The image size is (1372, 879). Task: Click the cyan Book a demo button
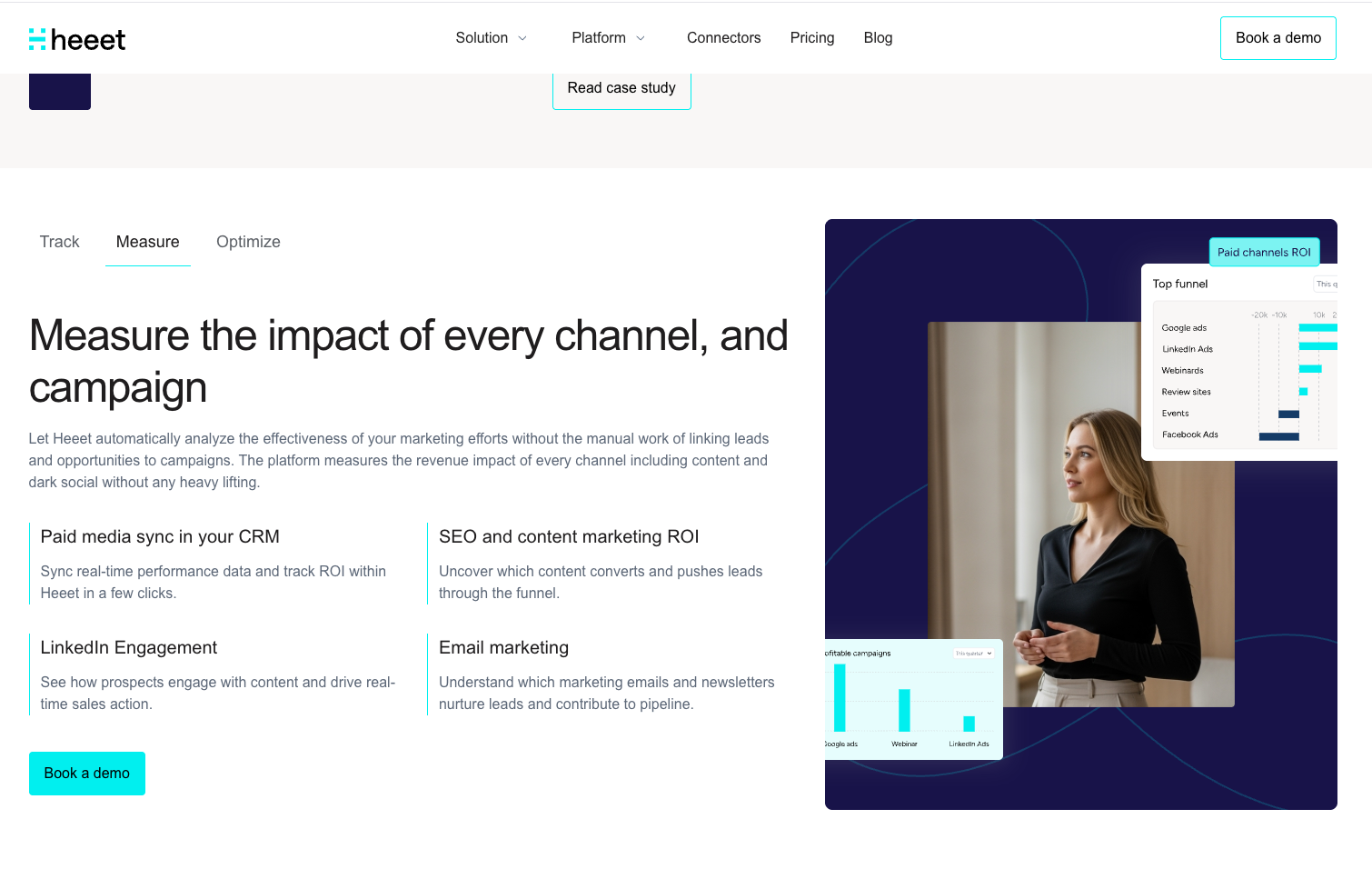click(87, 774)
